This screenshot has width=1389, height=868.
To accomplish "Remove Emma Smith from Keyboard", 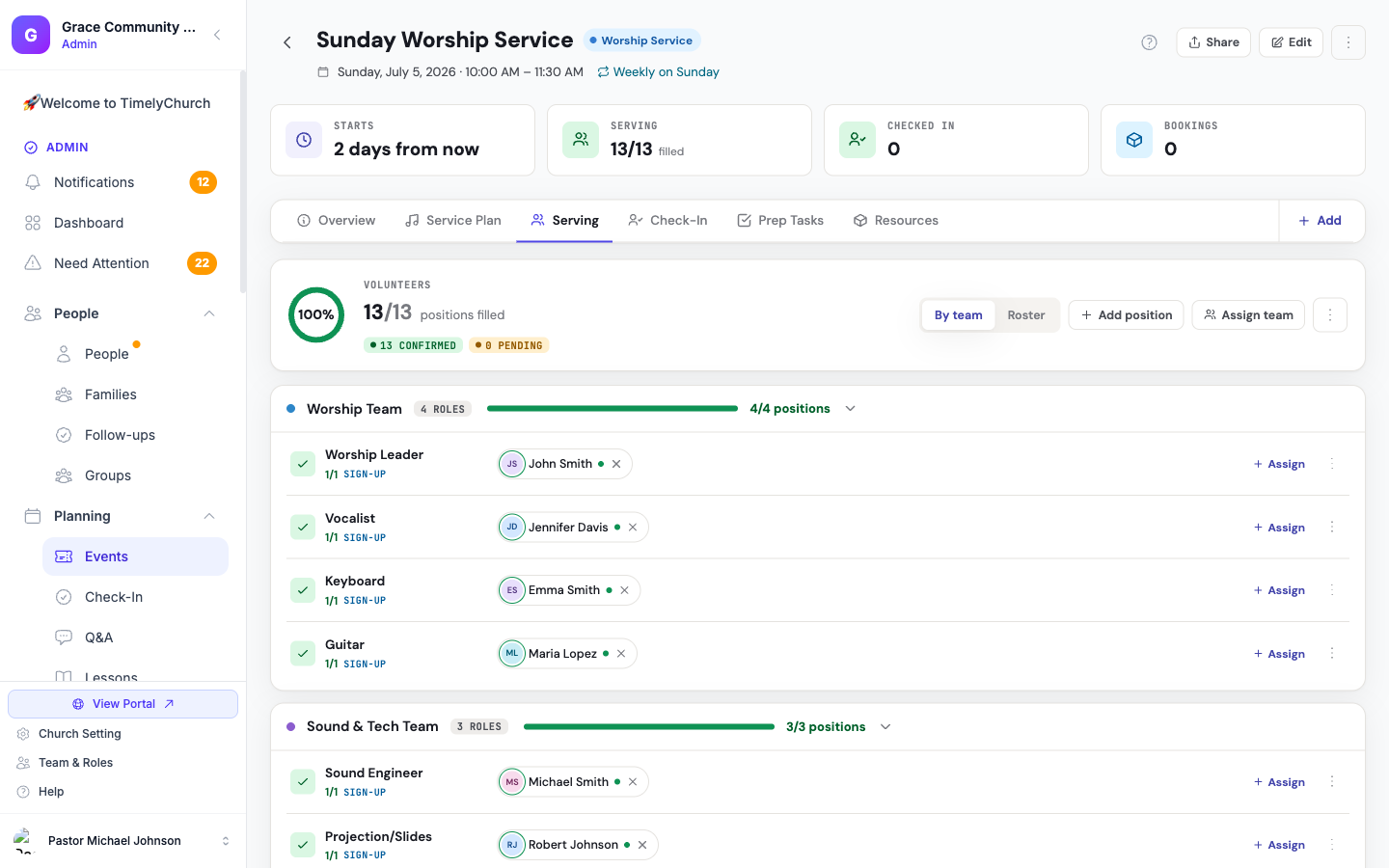I will [x=624, y=590].
